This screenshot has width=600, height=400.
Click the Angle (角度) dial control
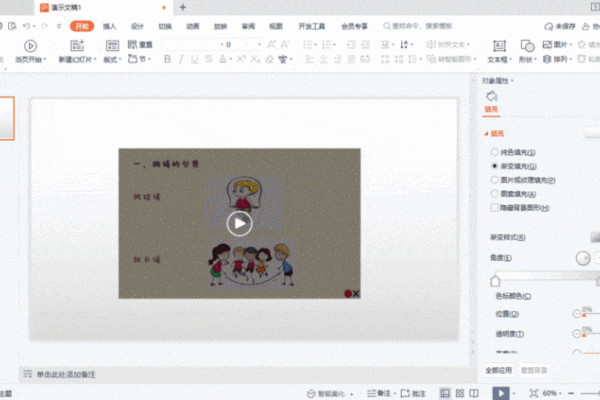(583, 258)
